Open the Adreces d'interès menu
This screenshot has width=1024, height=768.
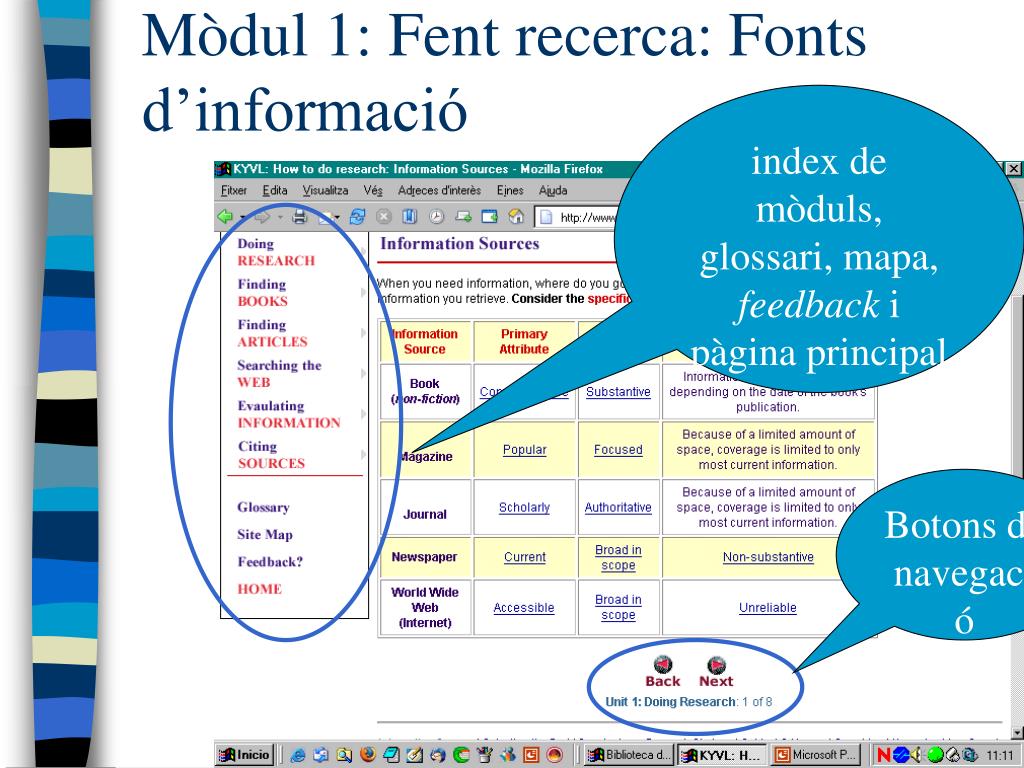click(x=440, y=191)
